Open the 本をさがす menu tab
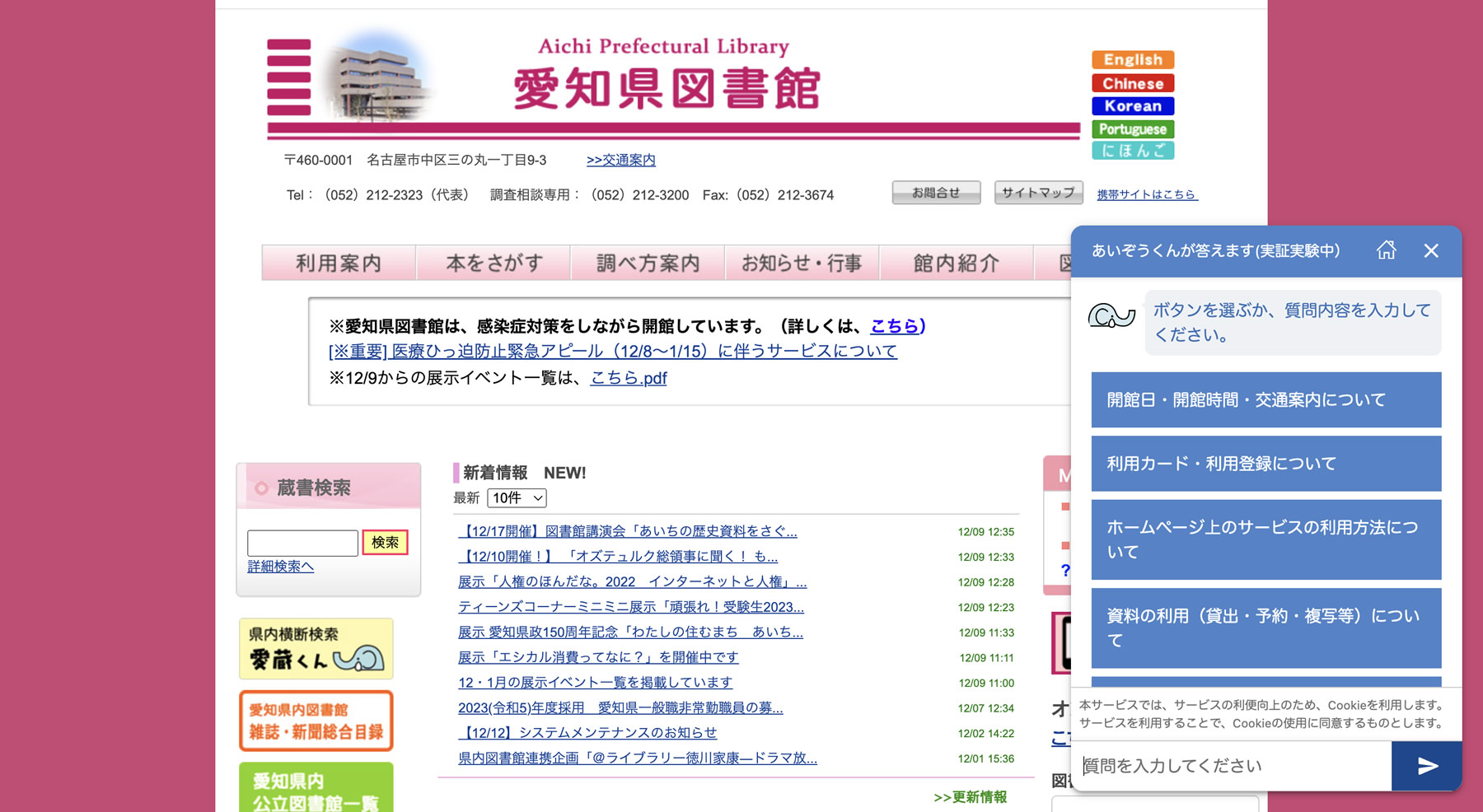 494,264
